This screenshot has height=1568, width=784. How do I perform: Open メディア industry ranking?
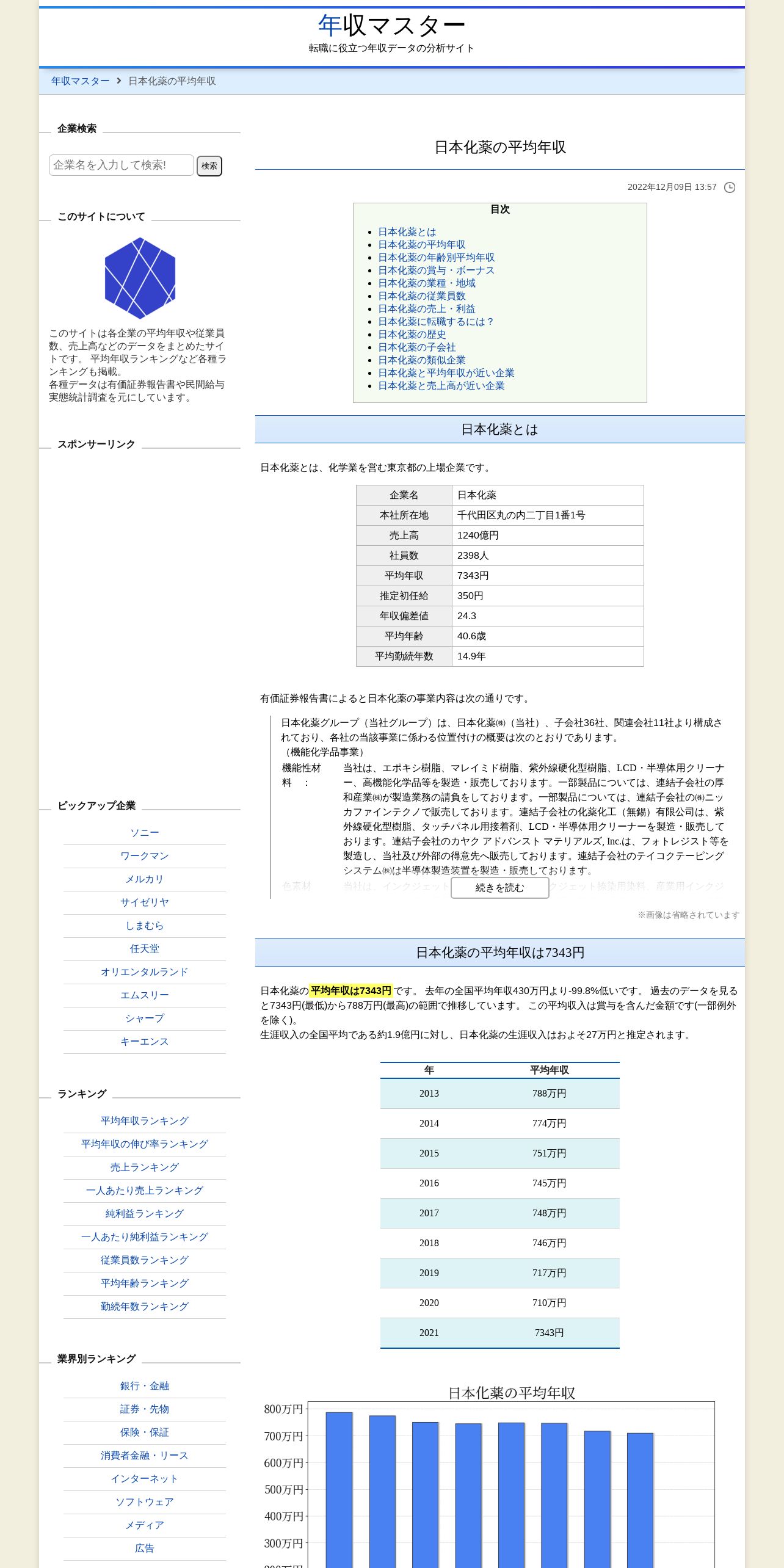coord(145,1525)
